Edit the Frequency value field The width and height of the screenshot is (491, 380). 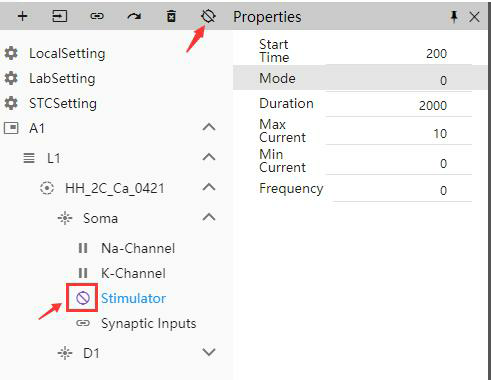402,190
